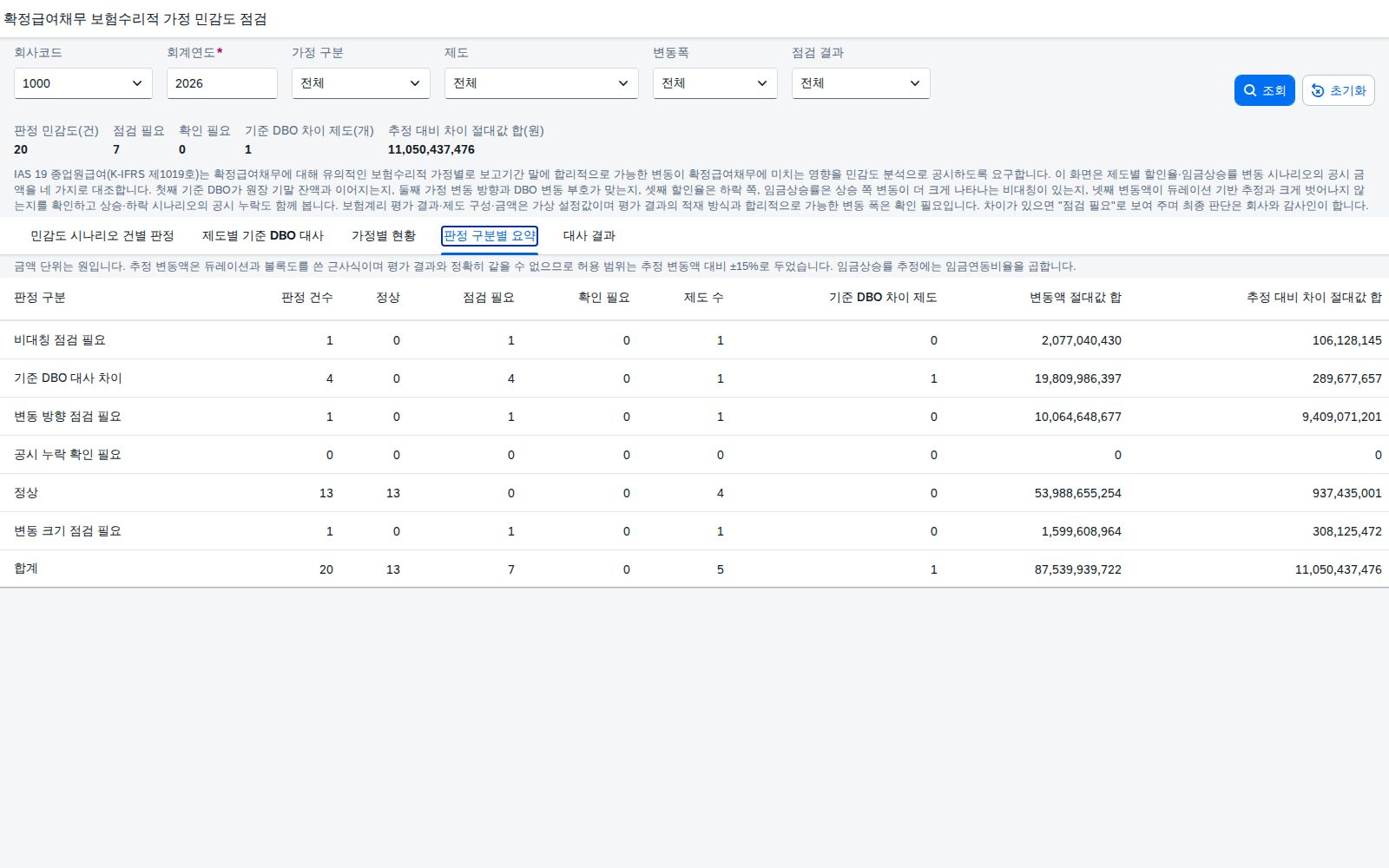Click the total 87,539,939,722
Screen dimensions: 1389x868
1078,569
